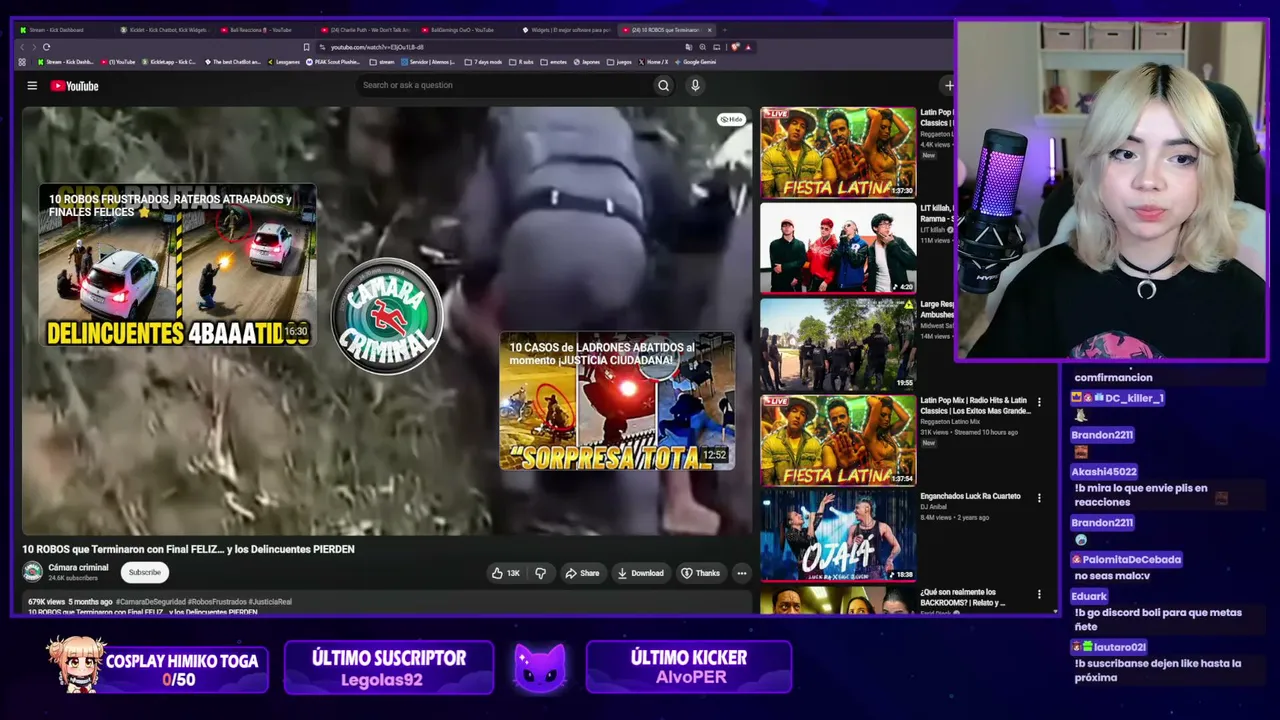Click chat username lautaro021
1280x720 pixels.
coord(1120,648)
